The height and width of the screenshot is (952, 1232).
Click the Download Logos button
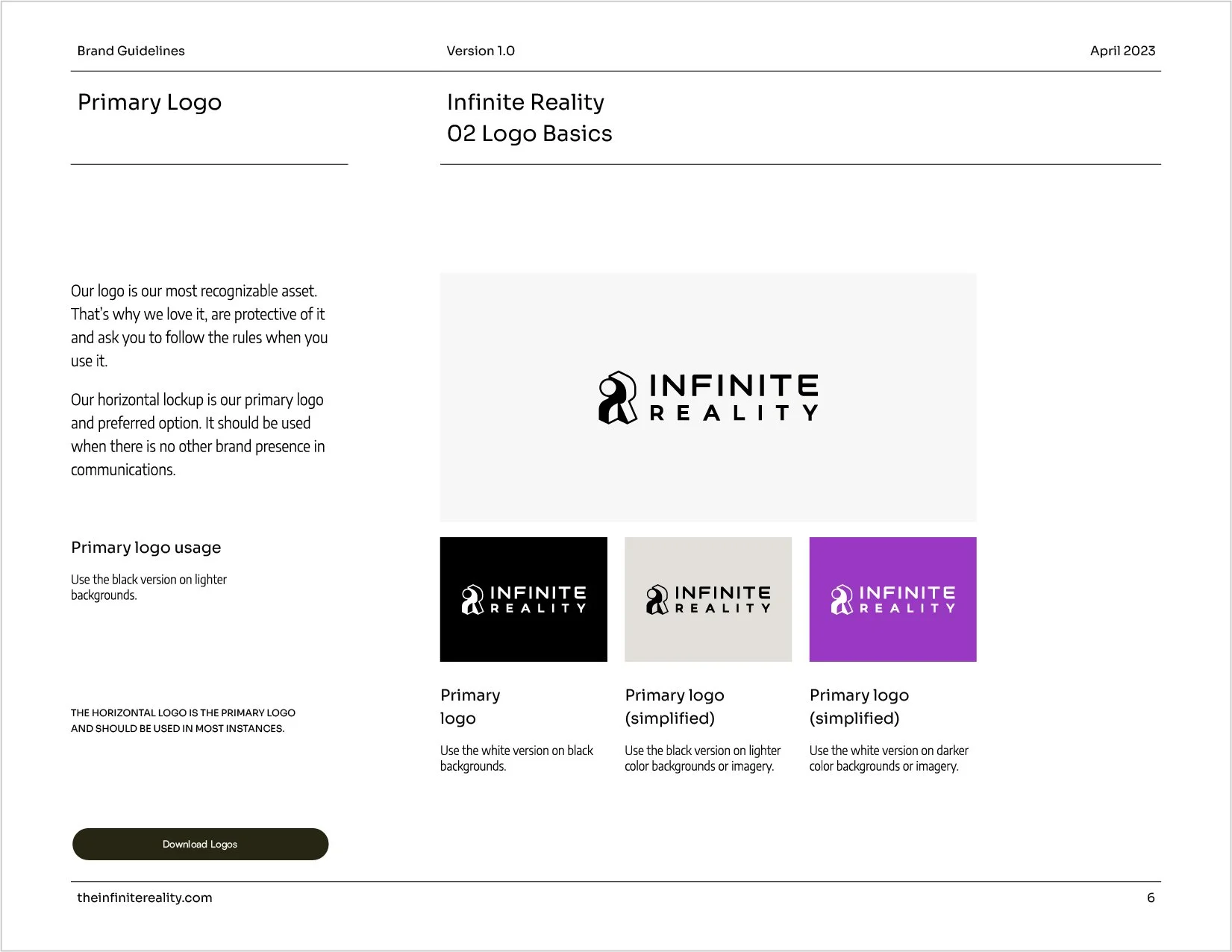click(200, 844)
